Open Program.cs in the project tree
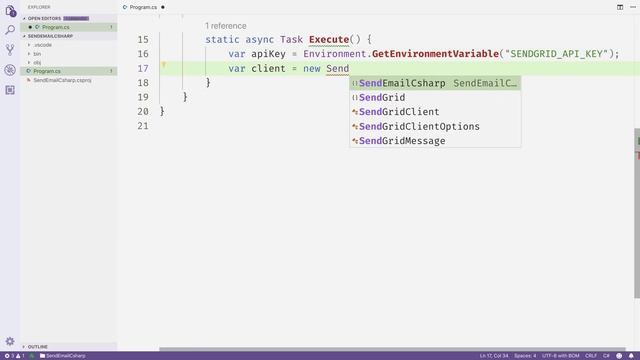640x360 pixels. click(69, 71)
